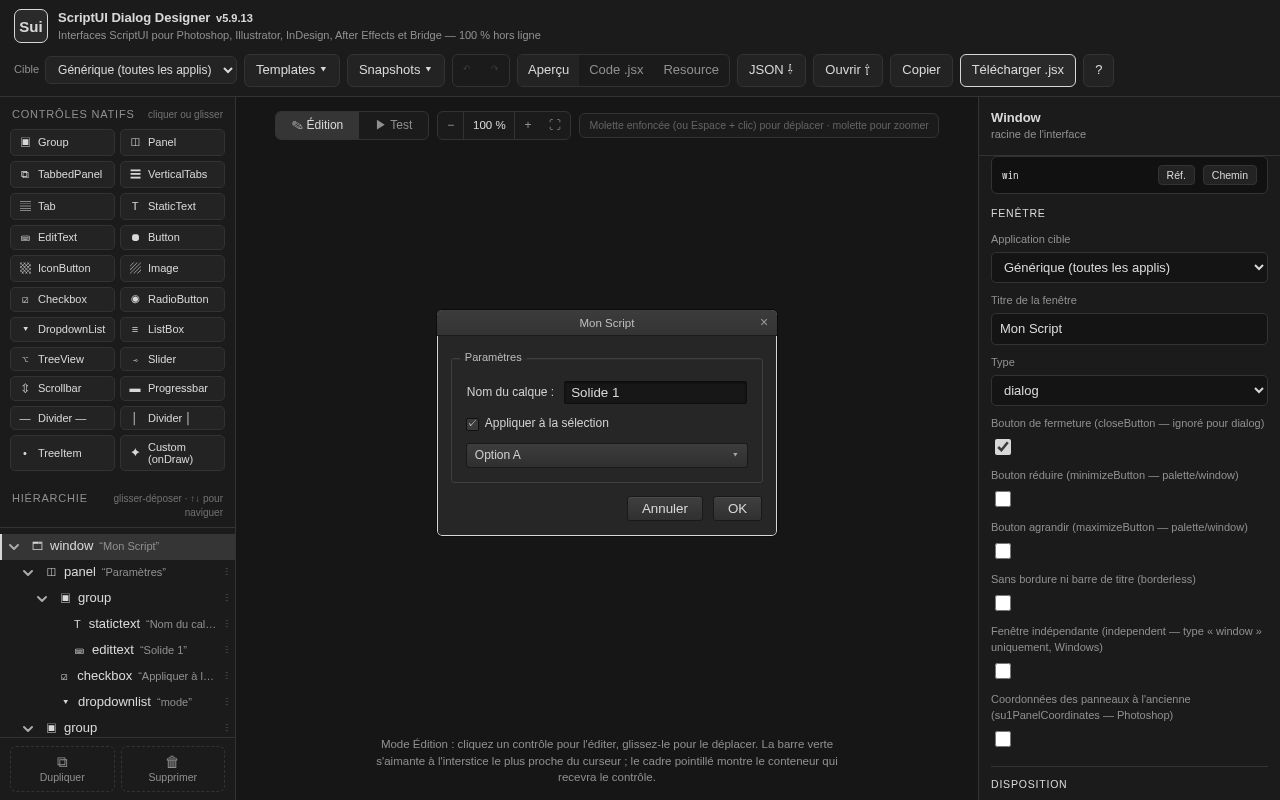Click the JSON export button
The image size is (1280, 800).
click(x=771, y=70)
